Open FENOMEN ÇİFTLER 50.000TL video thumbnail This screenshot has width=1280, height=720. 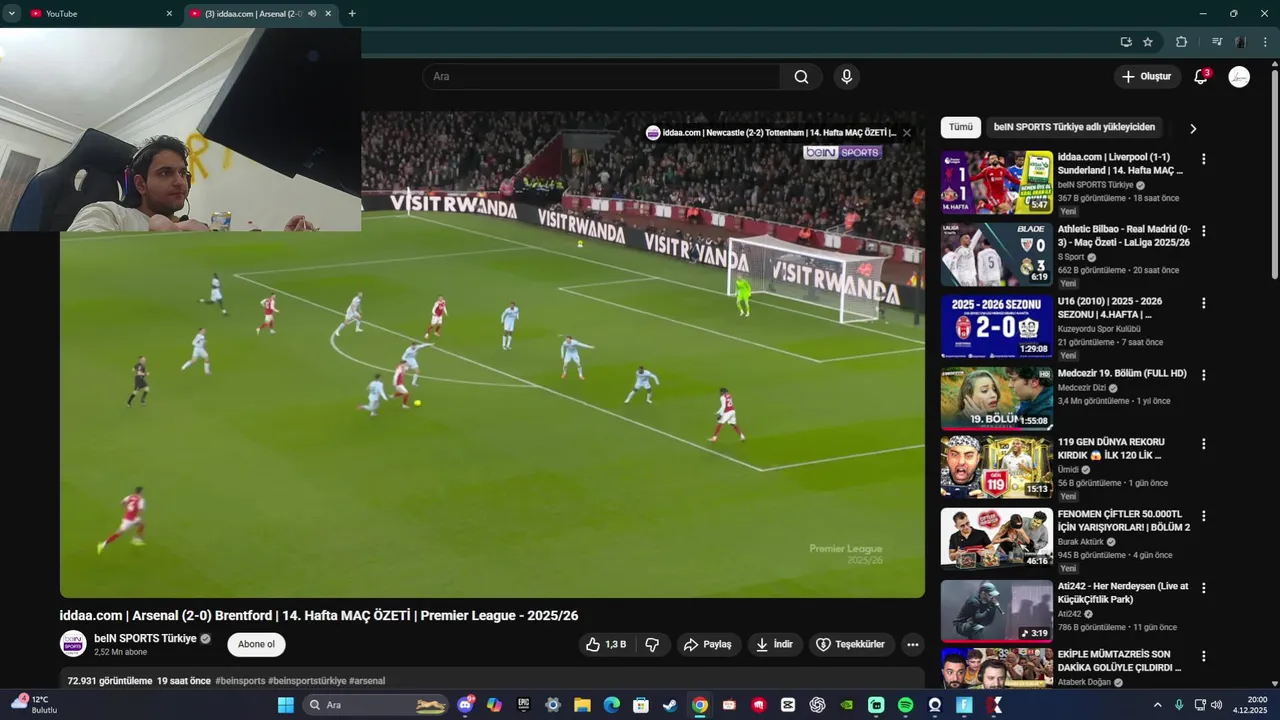pyautogui.click(x=997, y=539)
